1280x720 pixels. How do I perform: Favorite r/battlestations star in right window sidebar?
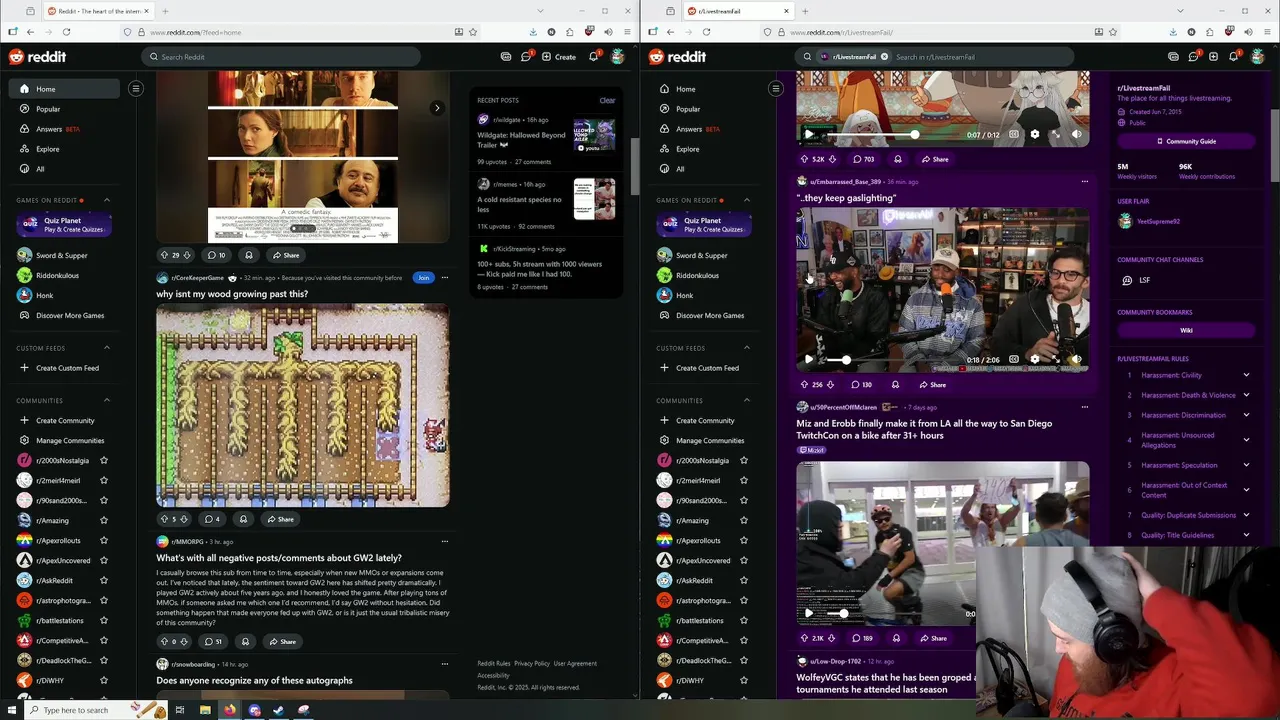pyautogui.click(x=744, y=620)
